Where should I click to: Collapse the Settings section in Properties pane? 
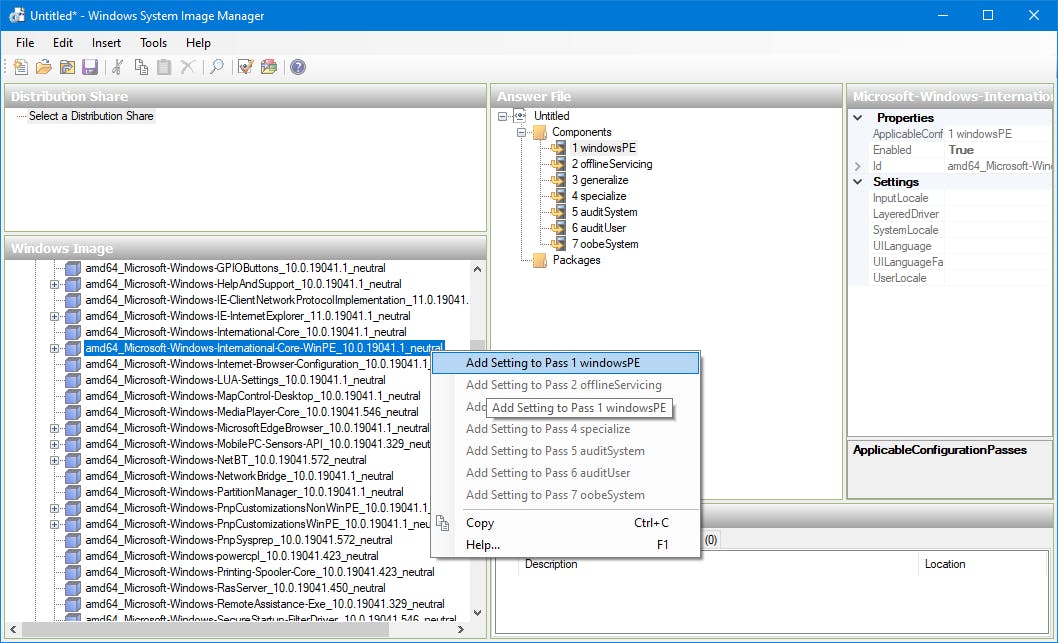tap(857, 182)
